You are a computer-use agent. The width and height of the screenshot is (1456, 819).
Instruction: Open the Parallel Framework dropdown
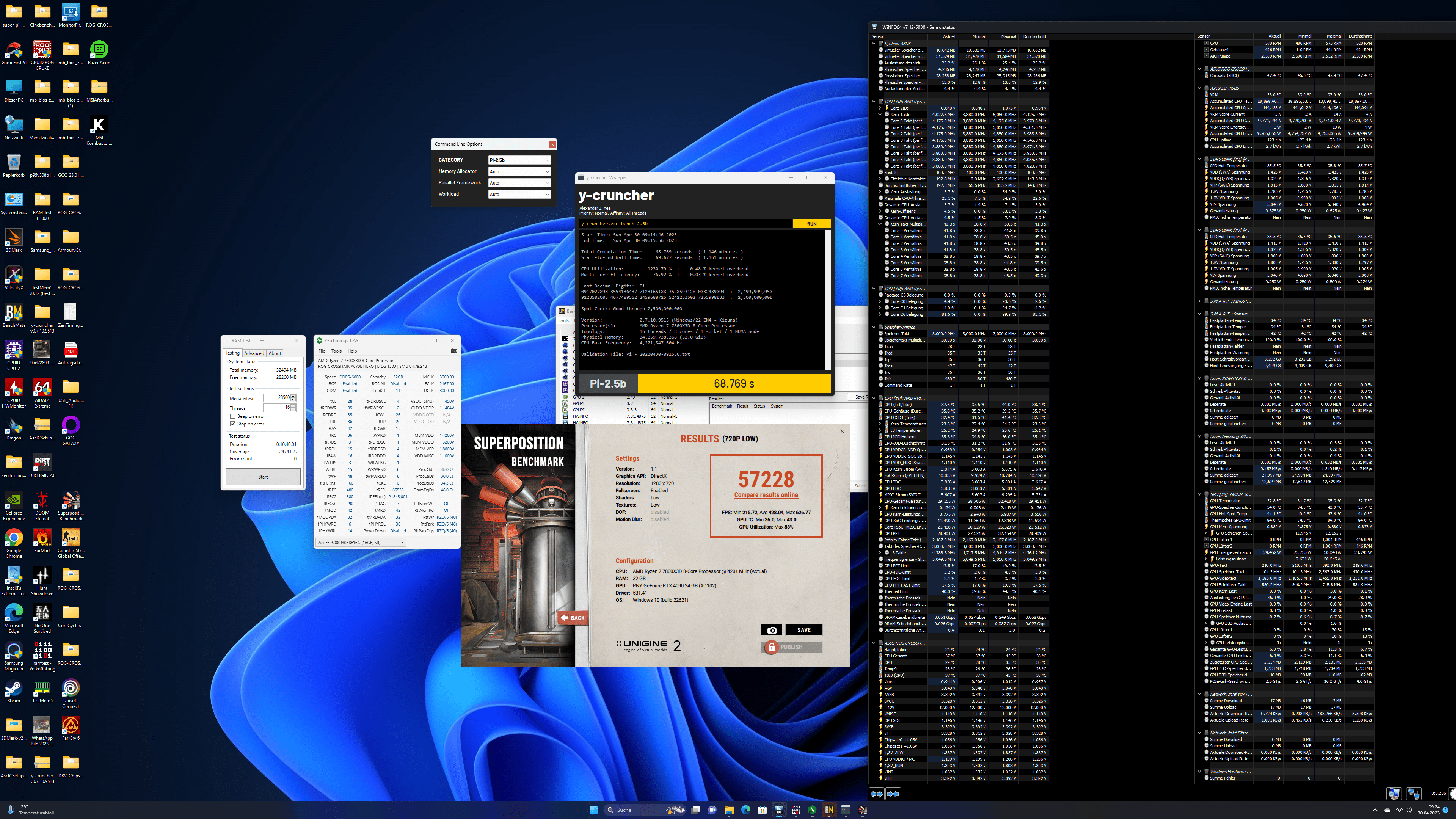point(519,182)
